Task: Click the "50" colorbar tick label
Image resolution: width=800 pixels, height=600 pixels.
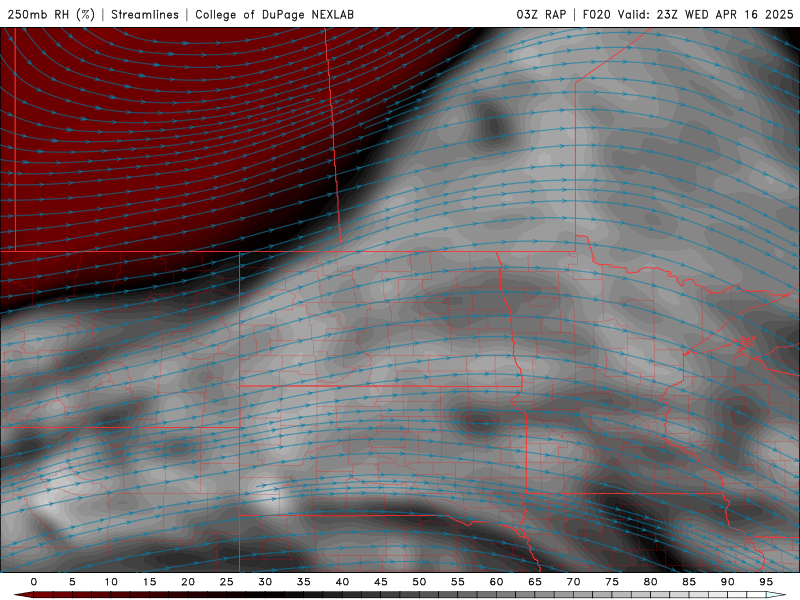Action: 419,582
